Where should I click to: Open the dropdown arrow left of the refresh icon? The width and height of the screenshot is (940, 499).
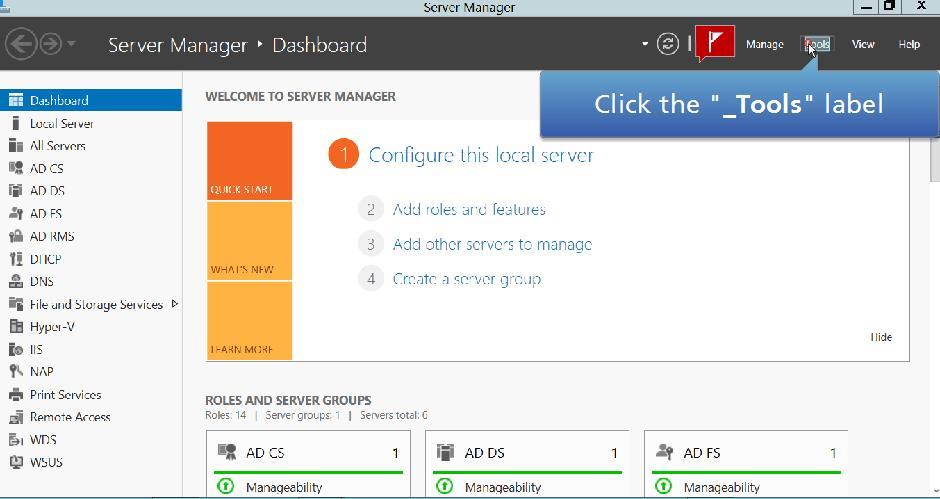coord(645,44)
